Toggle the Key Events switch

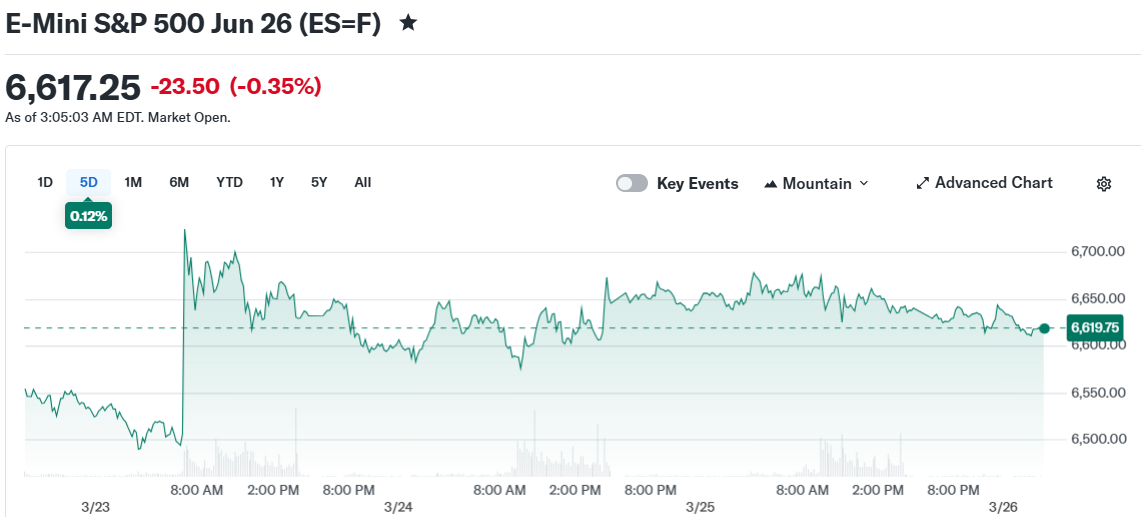pos(632,183)
